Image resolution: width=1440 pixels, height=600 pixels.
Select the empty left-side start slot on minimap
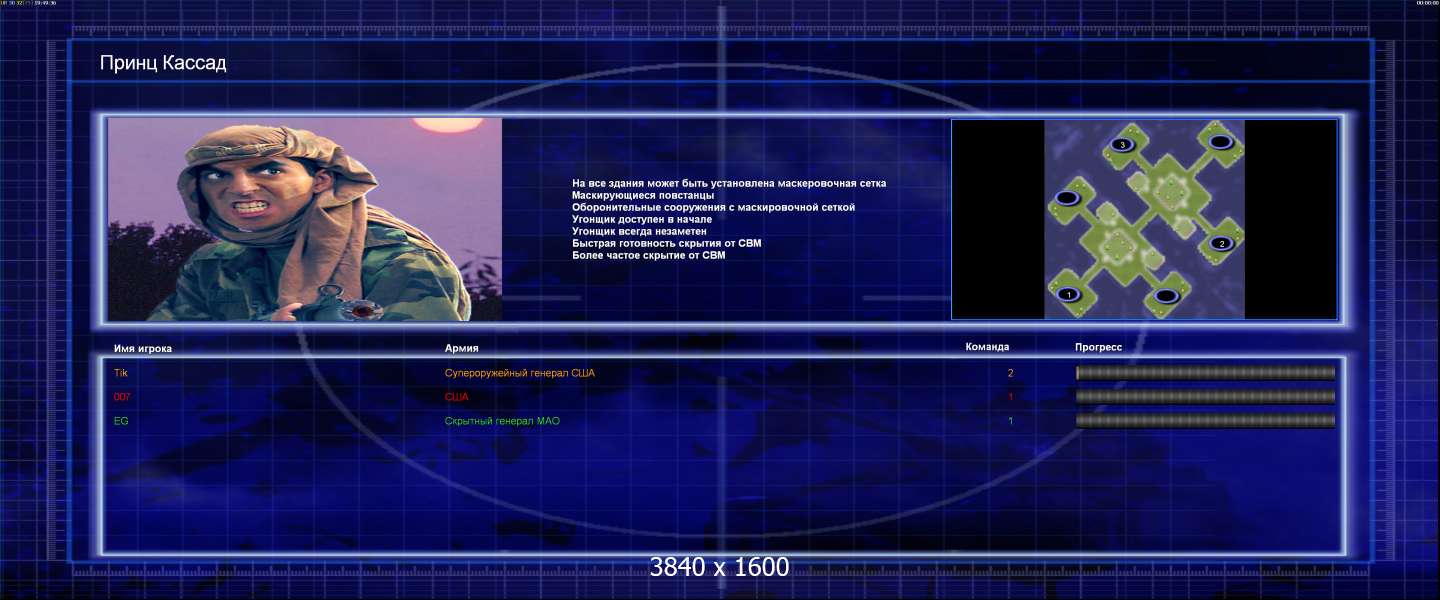pos(1067,198)
